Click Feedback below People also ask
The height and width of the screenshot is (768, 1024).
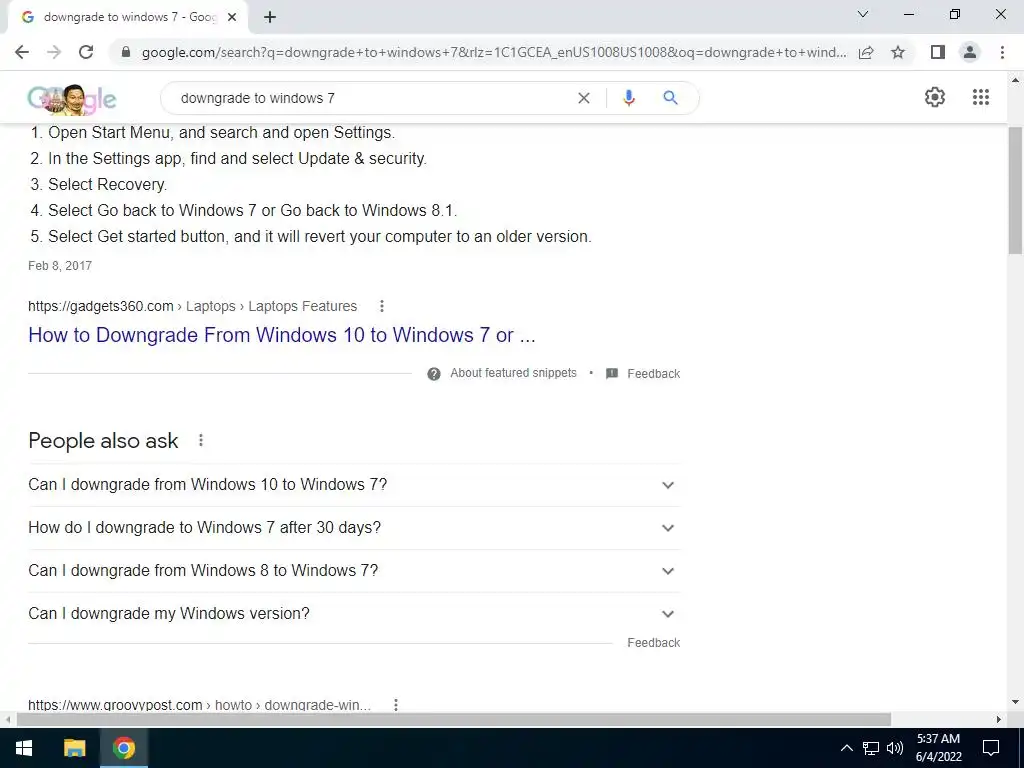(654, 643)
